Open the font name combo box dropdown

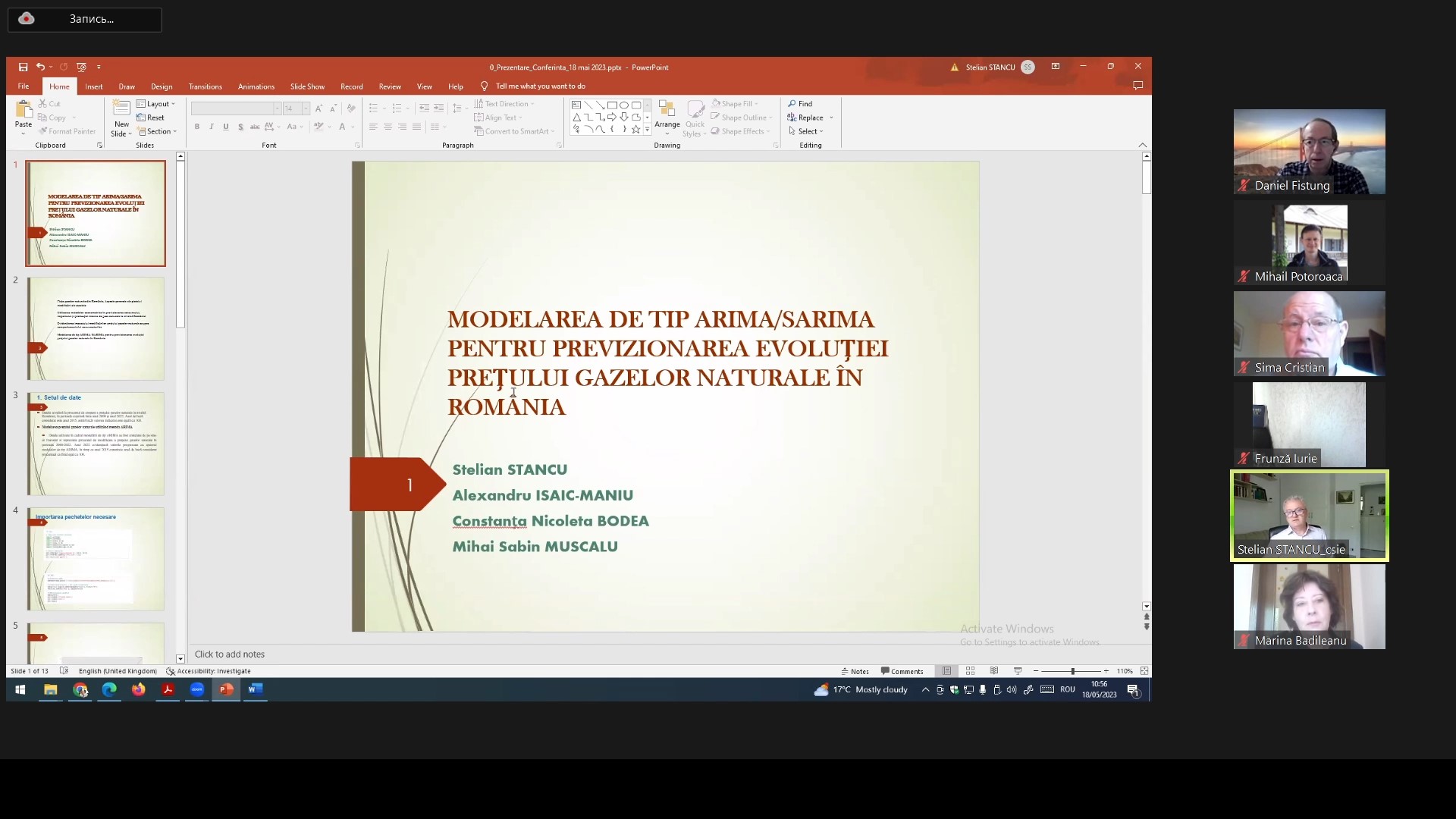click(x=277, y=108)
